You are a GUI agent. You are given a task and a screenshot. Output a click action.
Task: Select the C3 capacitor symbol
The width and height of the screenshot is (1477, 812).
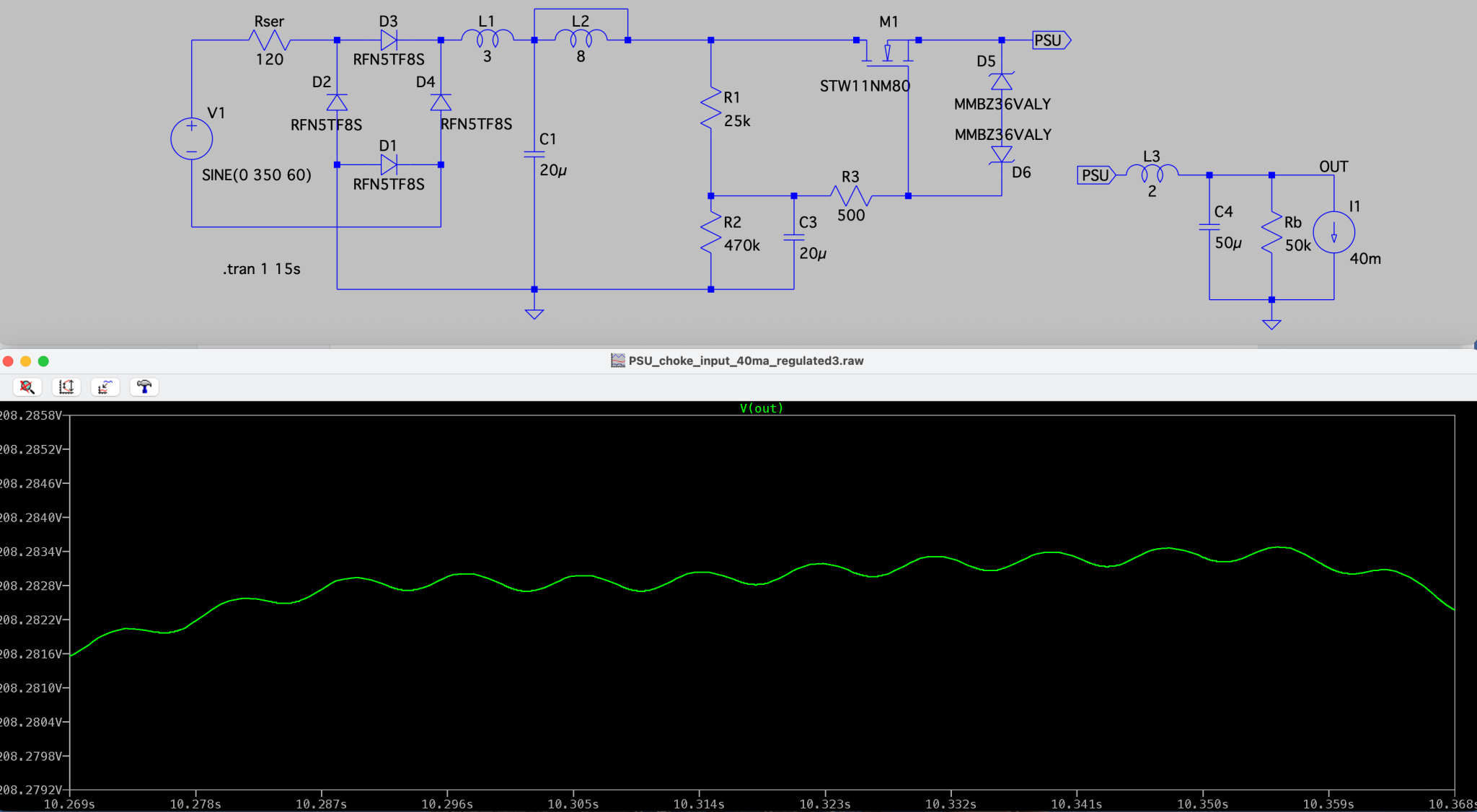coord(794,237)
